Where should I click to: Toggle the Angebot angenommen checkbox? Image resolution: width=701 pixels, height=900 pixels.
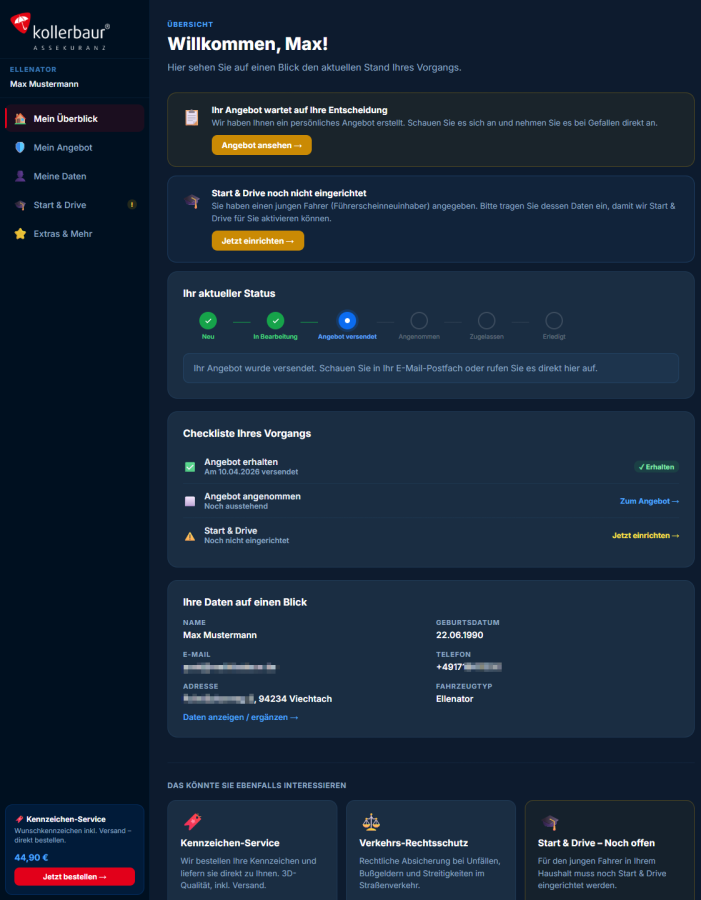coord(190,501)
